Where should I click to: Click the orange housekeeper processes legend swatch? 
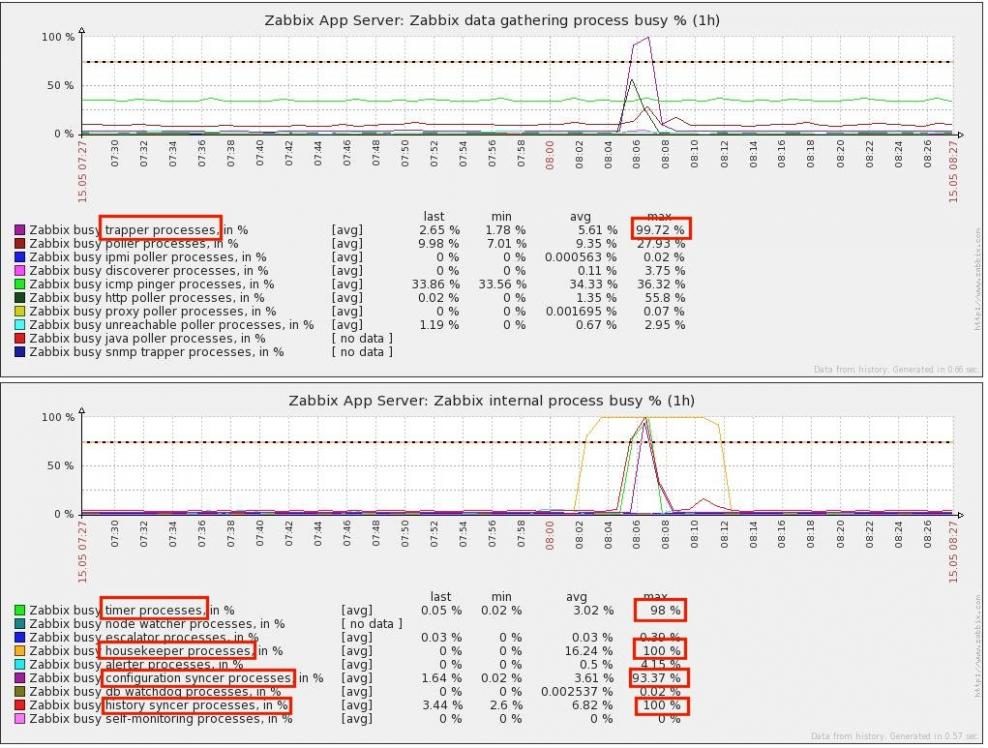click(20, 651)
